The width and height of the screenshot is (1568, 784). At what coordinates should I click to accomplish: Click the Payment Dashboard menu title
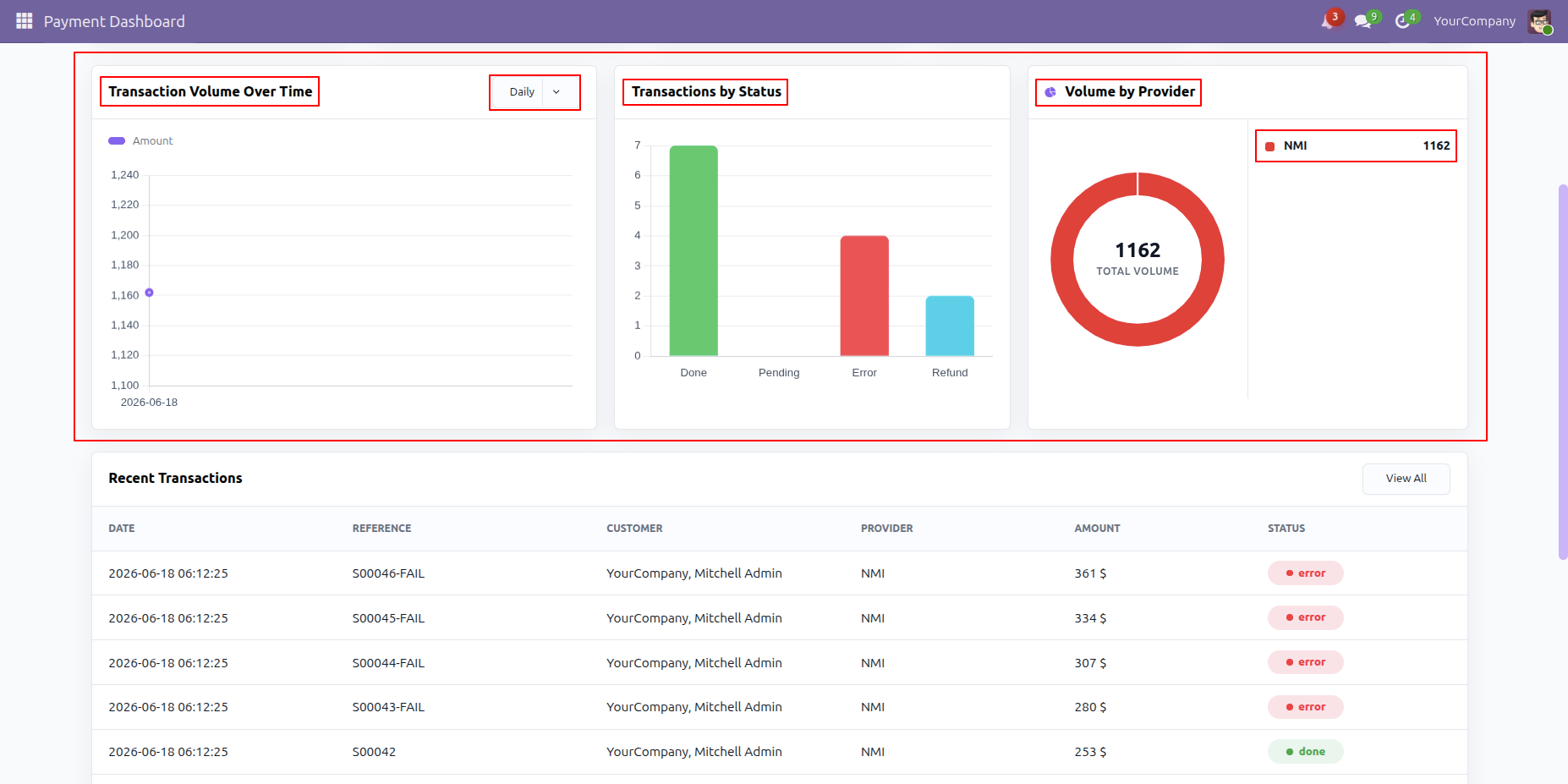[114, 21]
